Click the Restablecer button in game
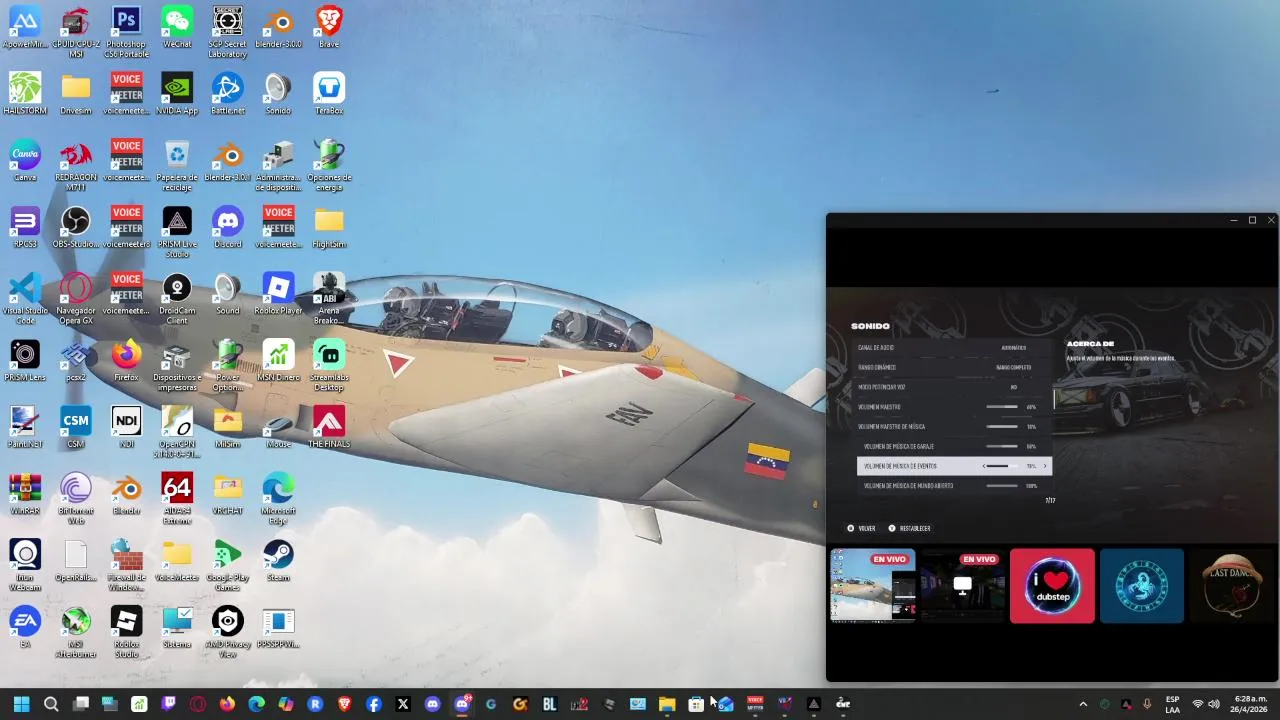 909,528
